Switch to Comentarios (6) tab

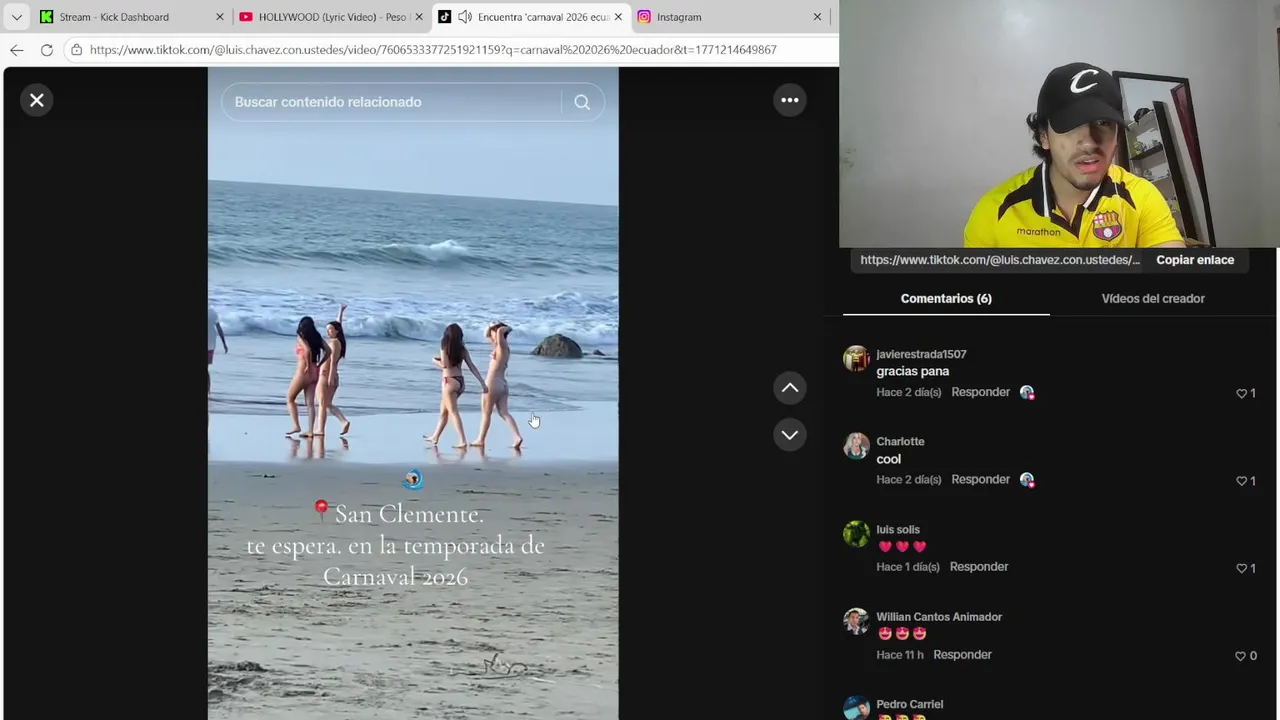coord(946,299)
